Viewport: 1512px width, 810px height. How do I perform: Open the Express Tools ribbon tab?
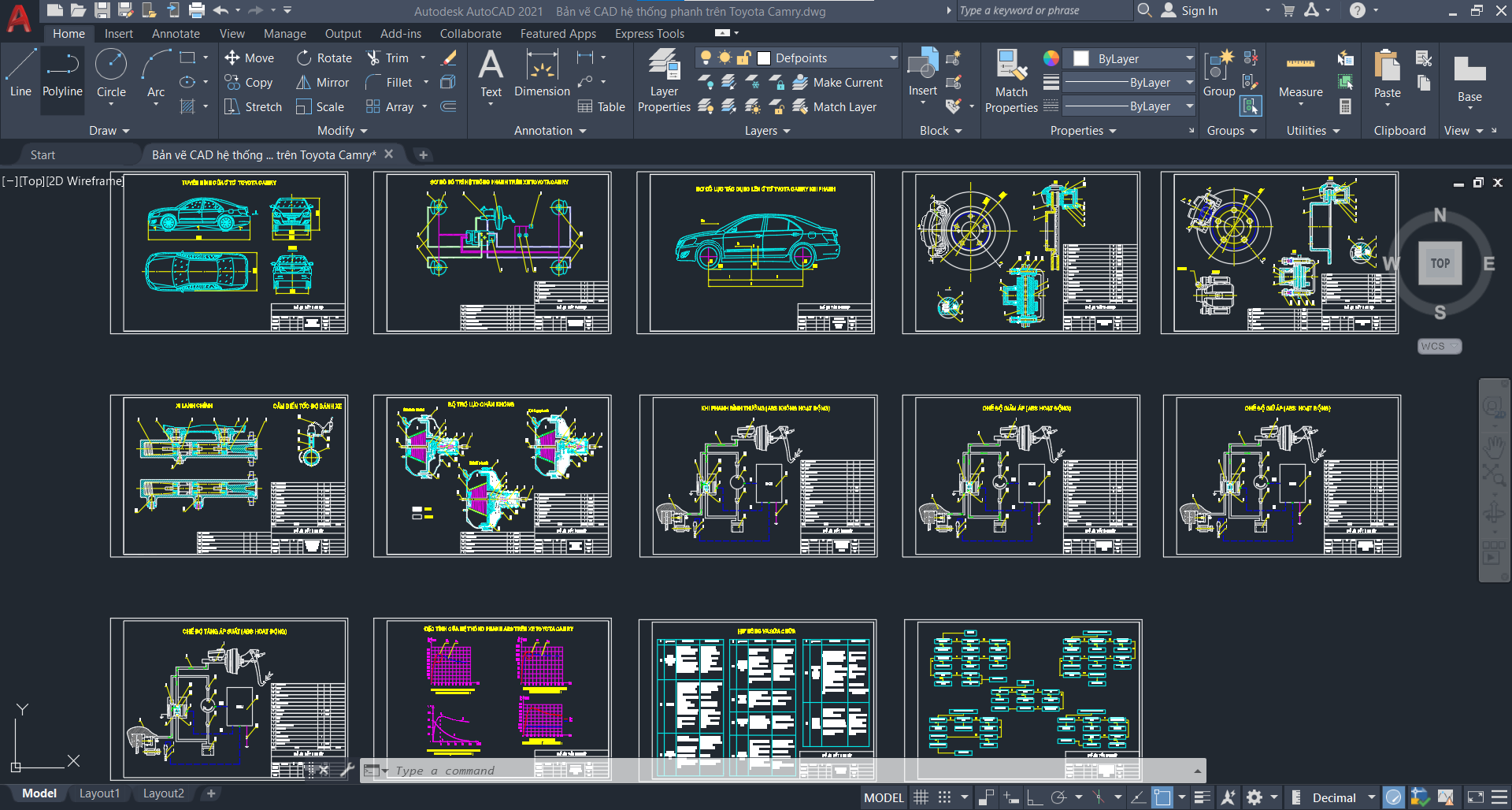pos(650,34)
